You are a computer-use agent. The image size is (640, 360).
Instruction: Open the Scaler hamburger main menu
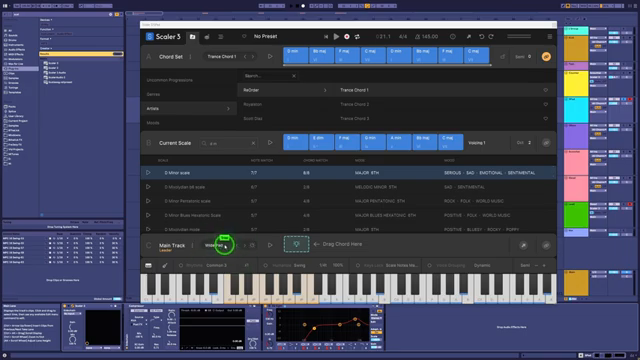[x=550, y=37]
